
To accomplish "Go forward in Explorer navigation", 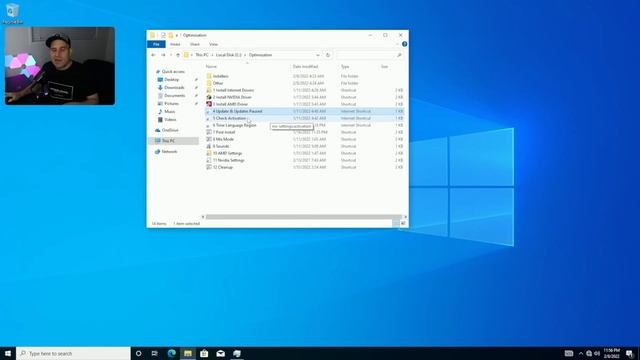I will coord(163,55).
